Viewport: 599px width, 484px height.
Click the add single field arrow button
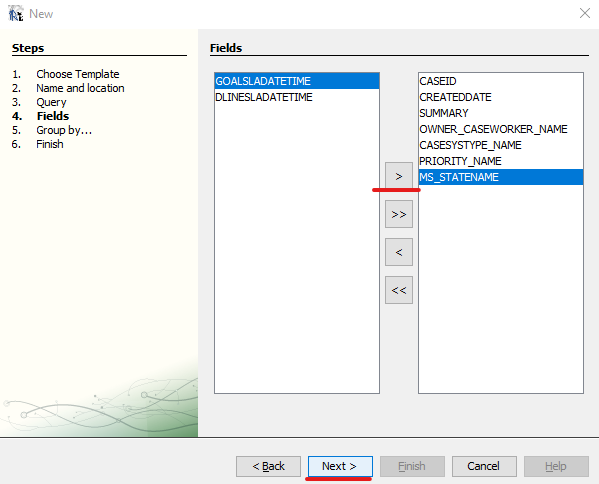click(x=398, y=176)
